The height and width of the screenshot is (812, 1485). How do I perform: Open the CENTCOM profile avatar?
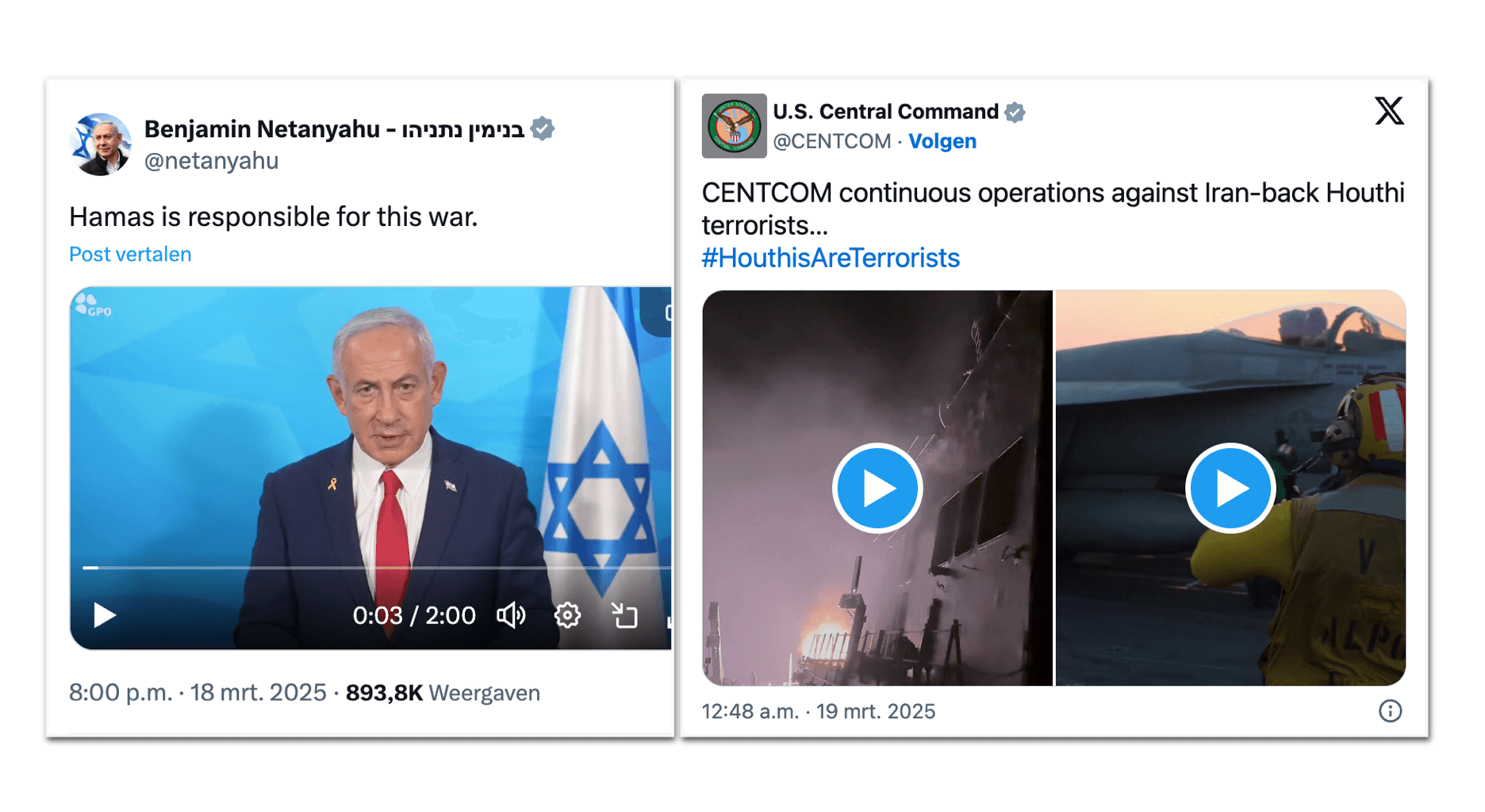point(734,126)
